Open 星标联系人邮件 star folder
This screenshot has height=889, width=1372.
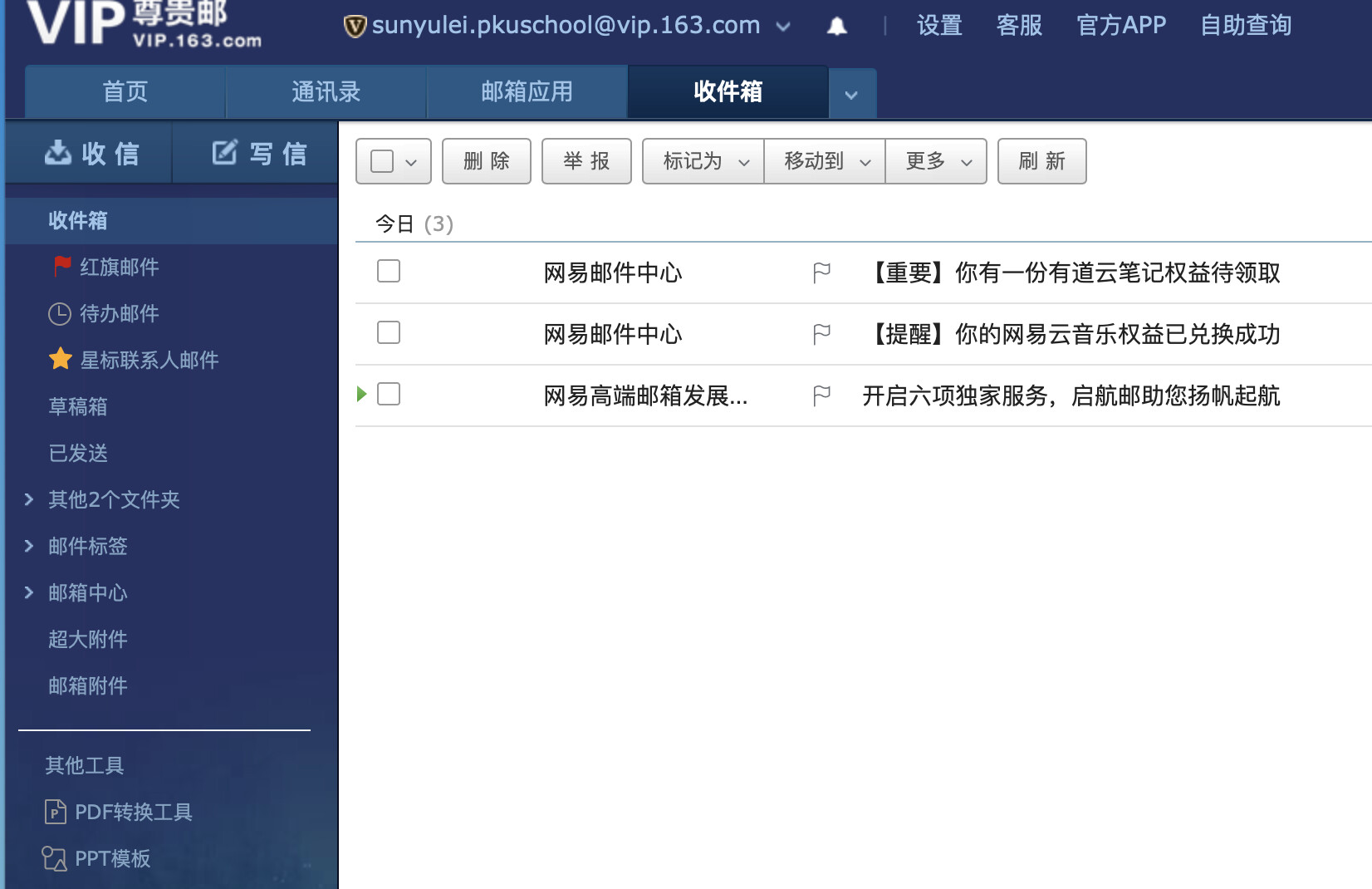tap(149, 360)
